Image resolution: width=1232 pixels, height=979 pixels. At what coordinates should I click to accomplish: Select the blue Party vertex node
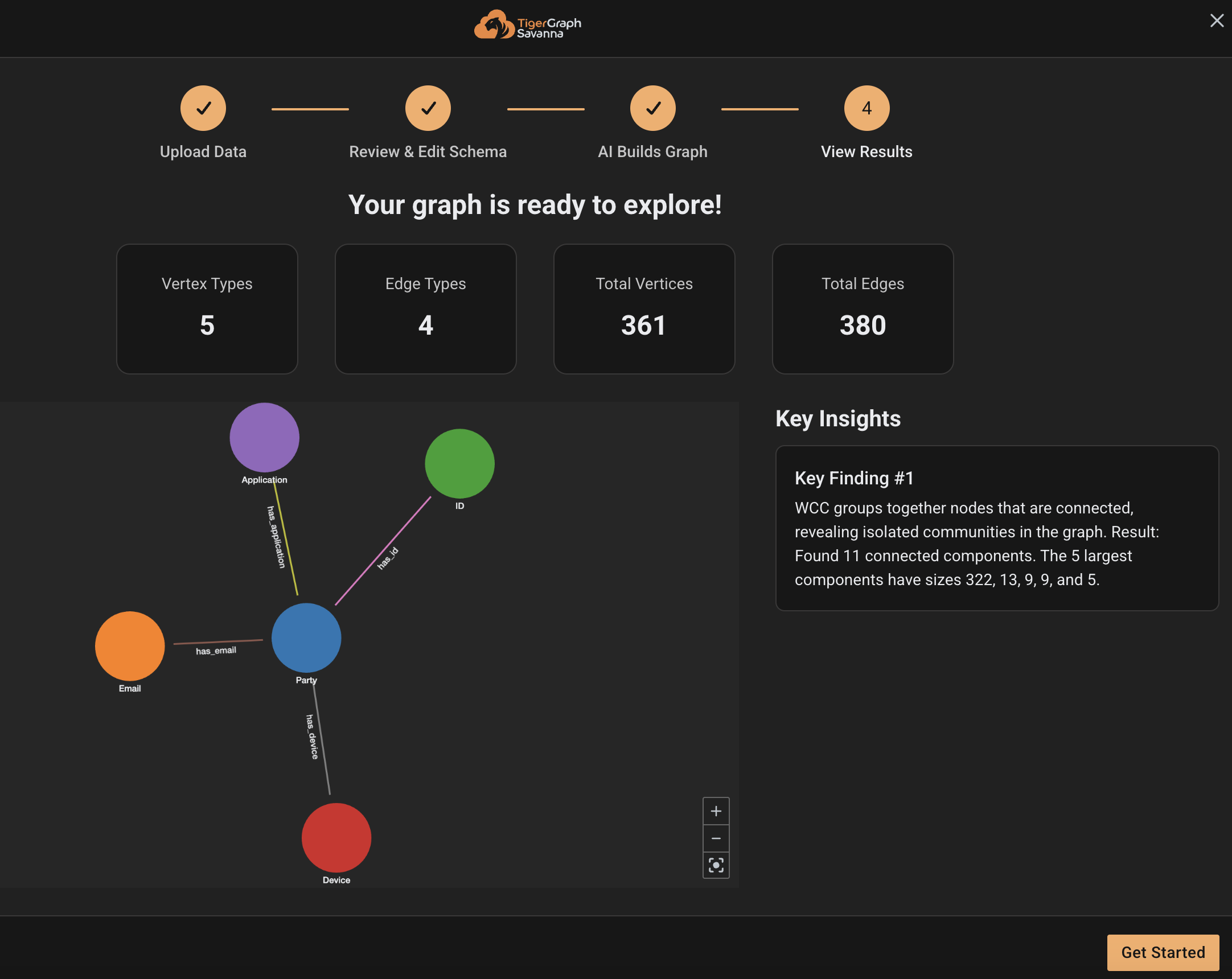[x=306, y=637]
